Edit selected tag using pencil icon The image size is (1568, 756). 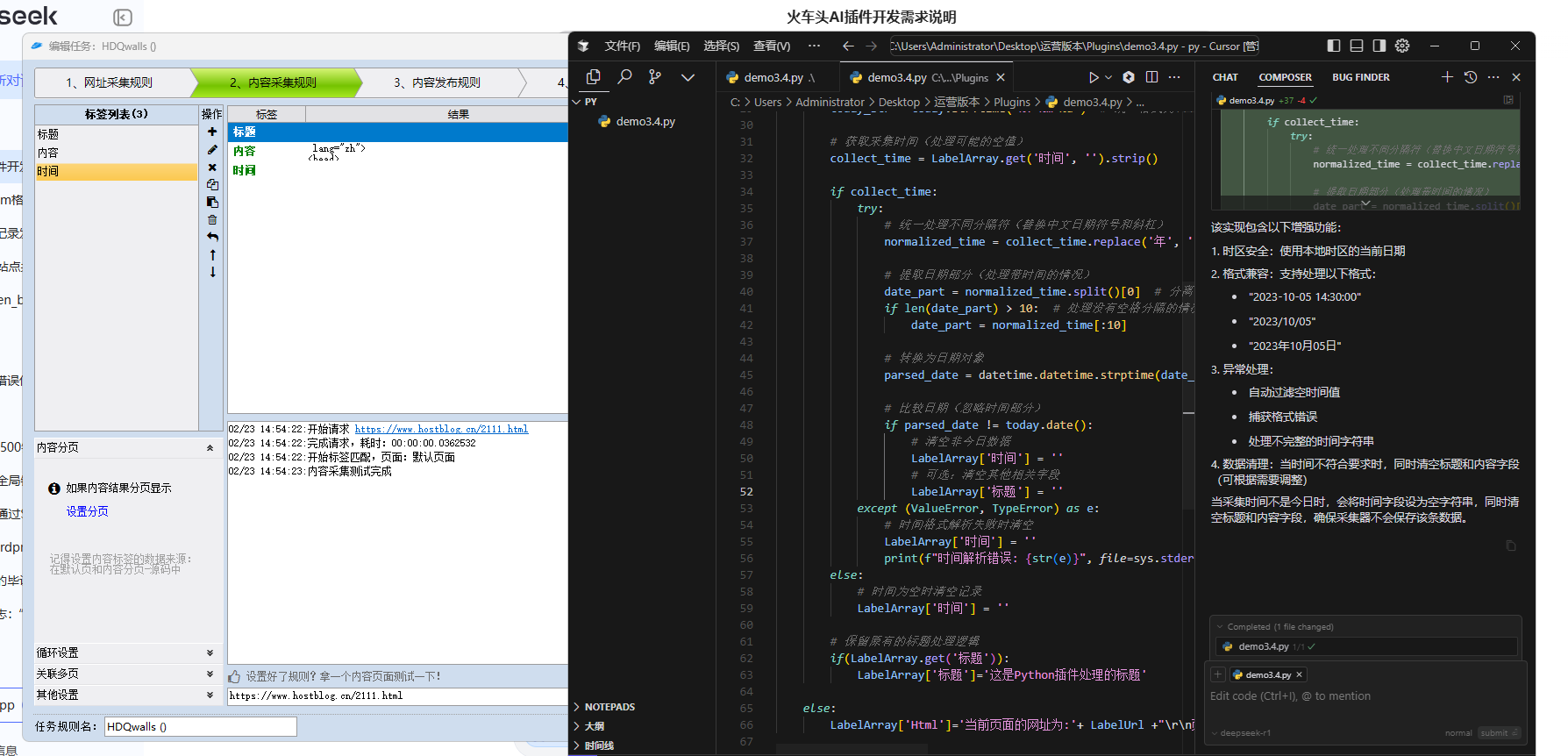tap(212, 149)
